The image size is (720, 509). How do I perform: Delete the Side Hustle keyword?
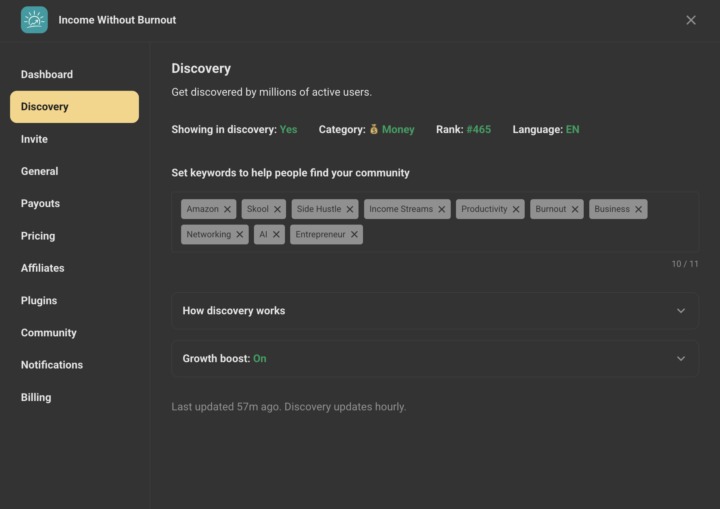(350, 209)
